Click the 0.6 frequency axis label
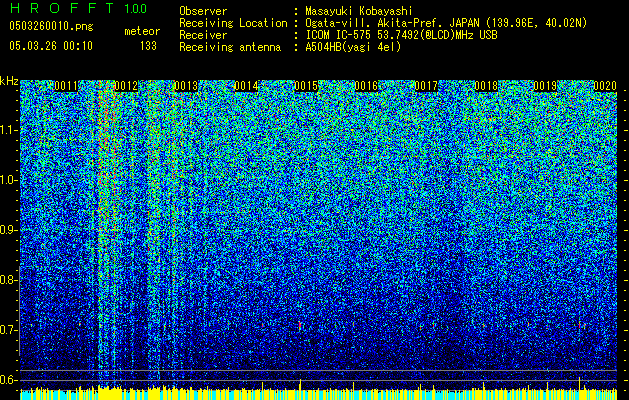This screenshot has width=629, height=400. tap(9, 380)
